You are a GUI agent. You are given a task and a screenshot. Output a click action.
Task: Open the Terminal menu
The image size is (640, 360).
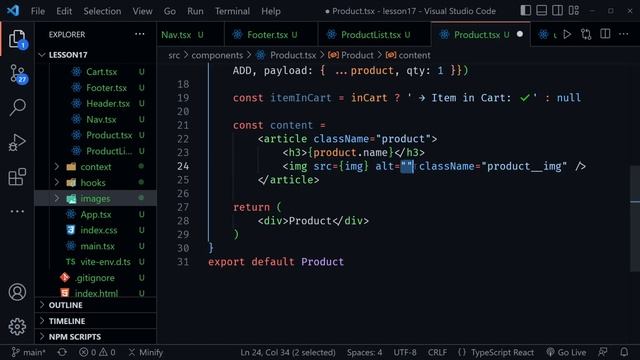[232, 11]
